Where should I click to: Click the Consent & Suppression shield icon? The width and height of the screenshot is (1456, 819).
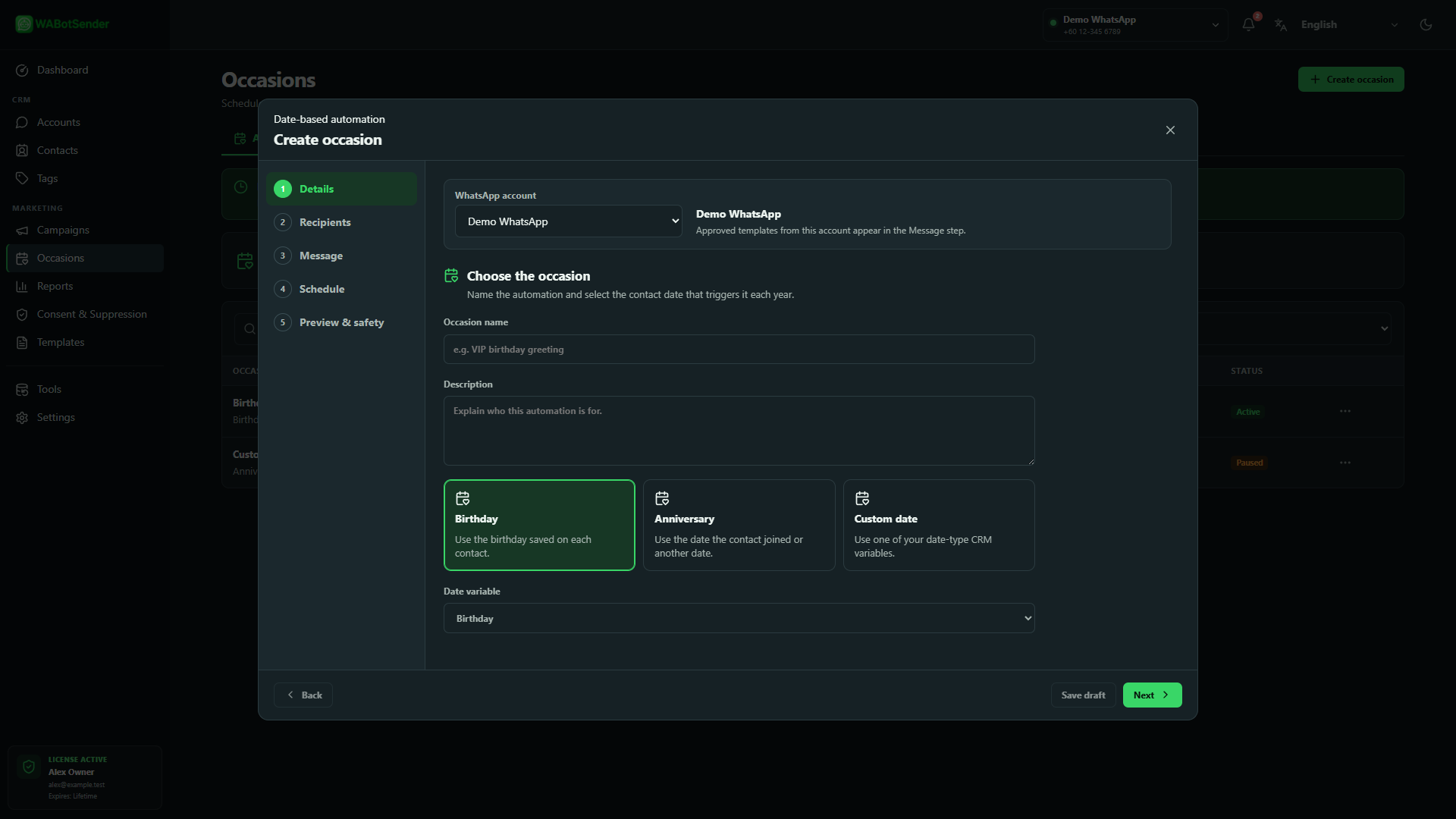click(x=22, y=314)
